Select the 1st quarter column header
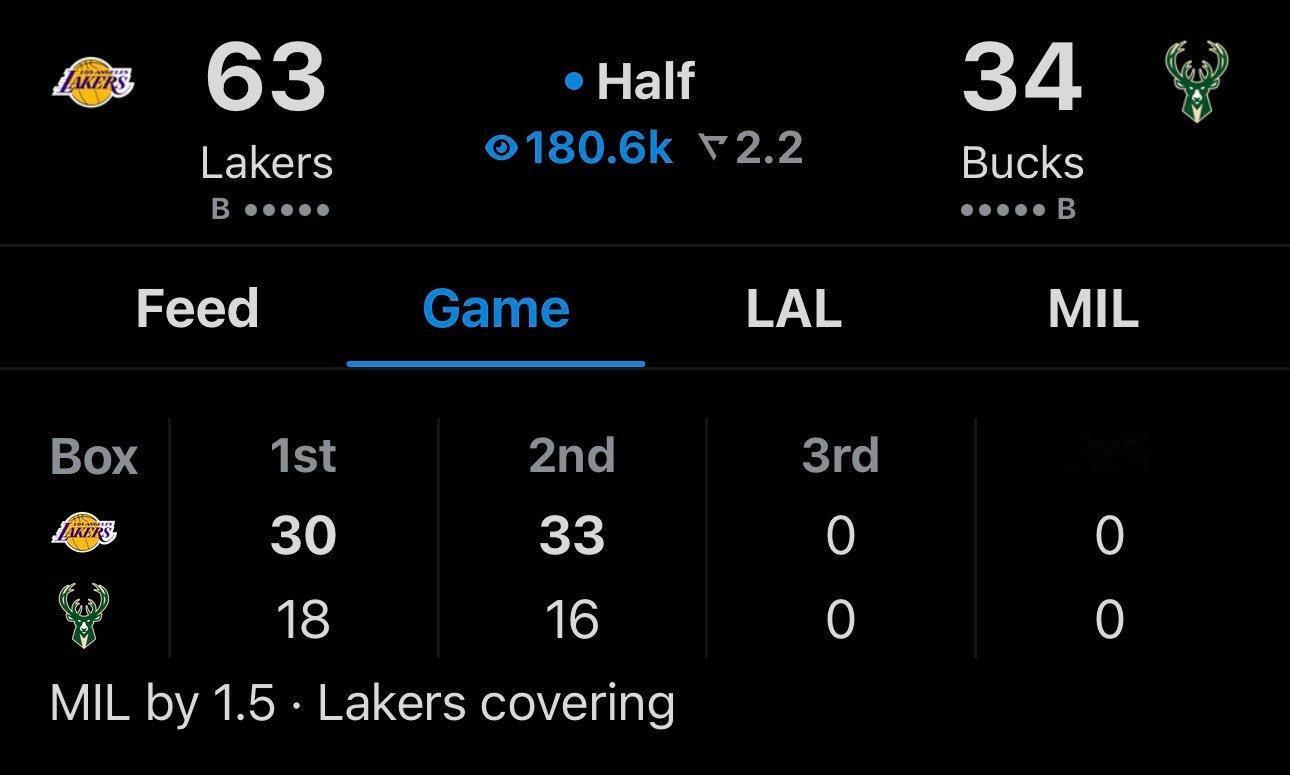1290x775 pixels. point(303,457)
